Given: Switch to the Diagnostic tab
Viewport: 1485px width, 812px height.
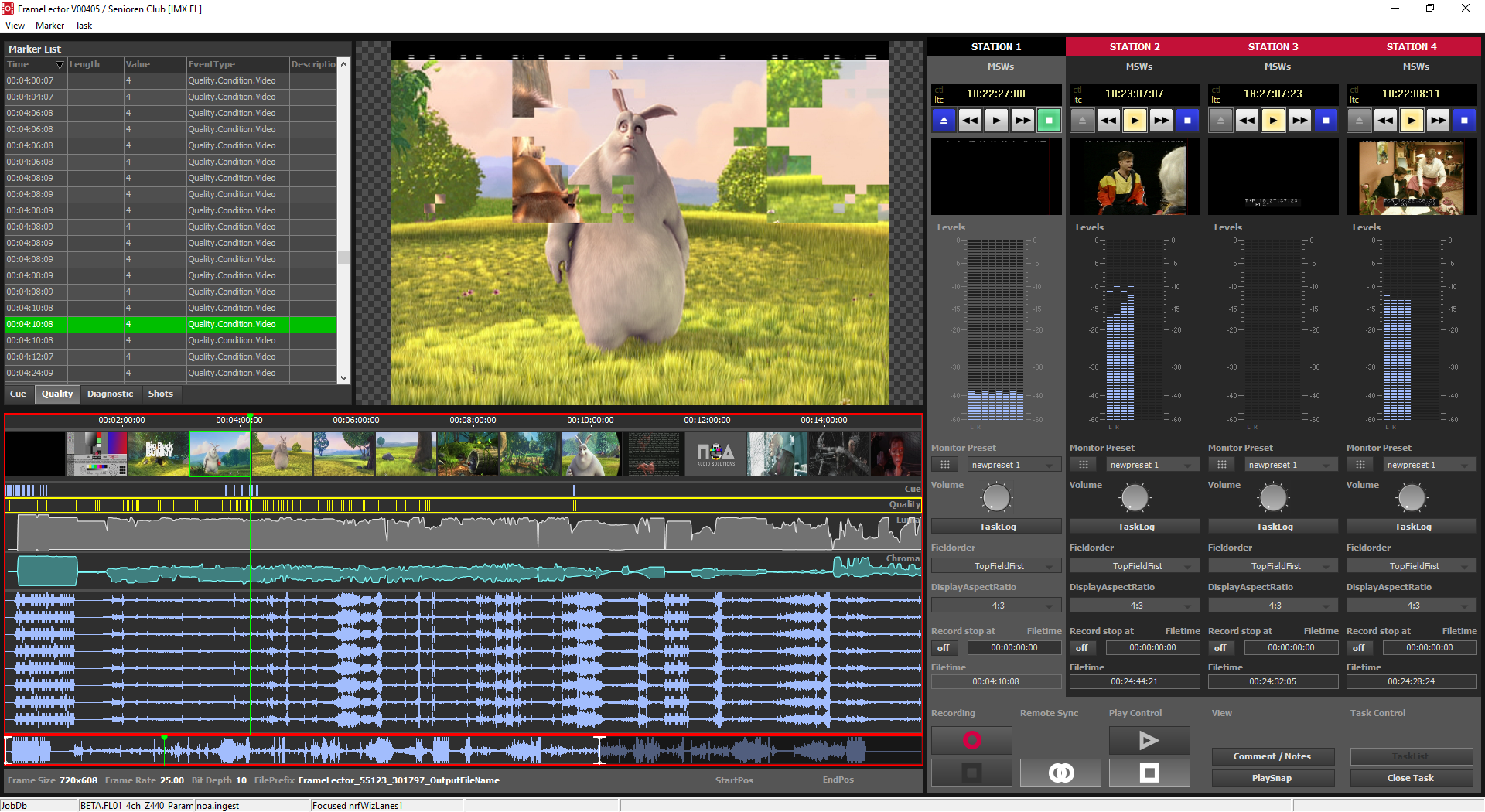Looking at the screenshot, I should pos(110,394).
